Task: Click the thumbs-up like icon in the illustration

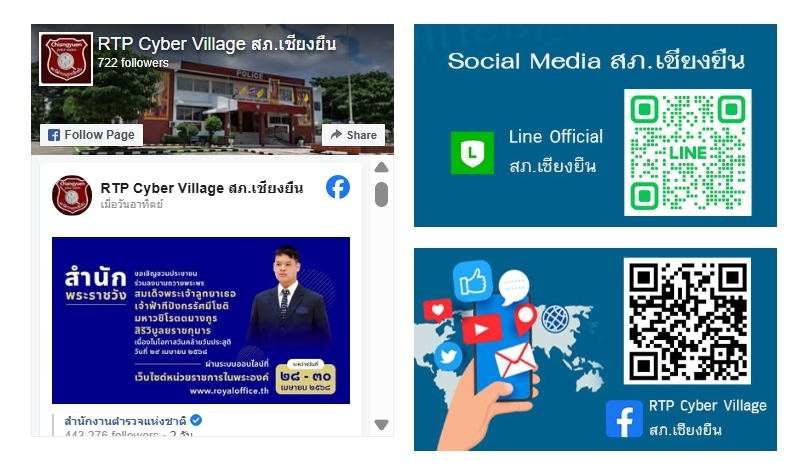Action: click(x=473, y=281)
